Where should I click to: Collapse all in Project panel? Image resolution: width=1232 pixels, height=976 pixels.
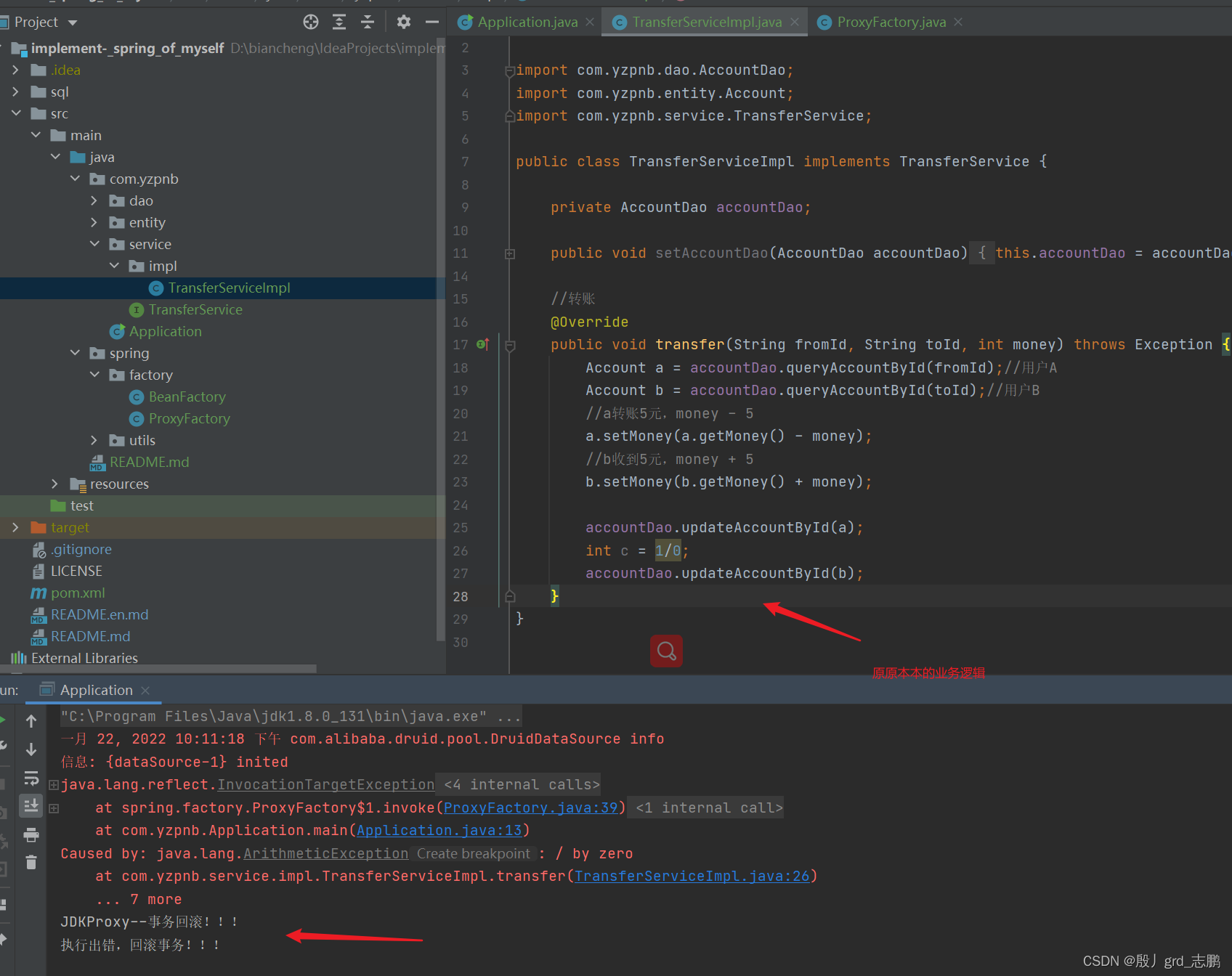pos(368,22)
